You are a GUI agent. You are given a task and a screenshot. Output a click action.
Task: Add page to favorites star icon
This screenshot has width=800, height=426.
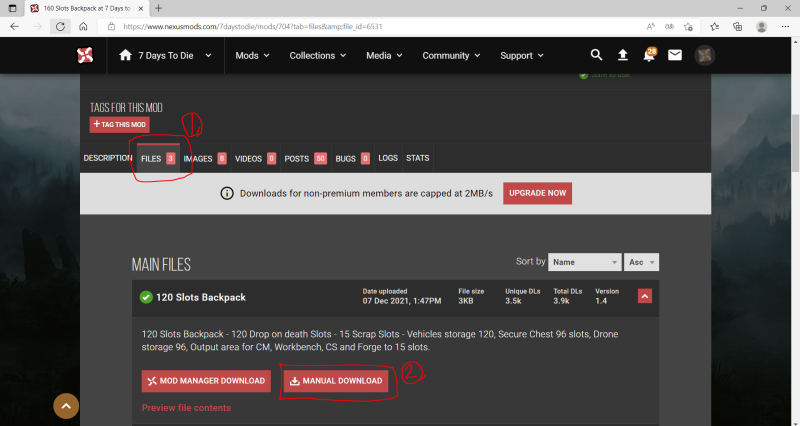click(688, 27)
